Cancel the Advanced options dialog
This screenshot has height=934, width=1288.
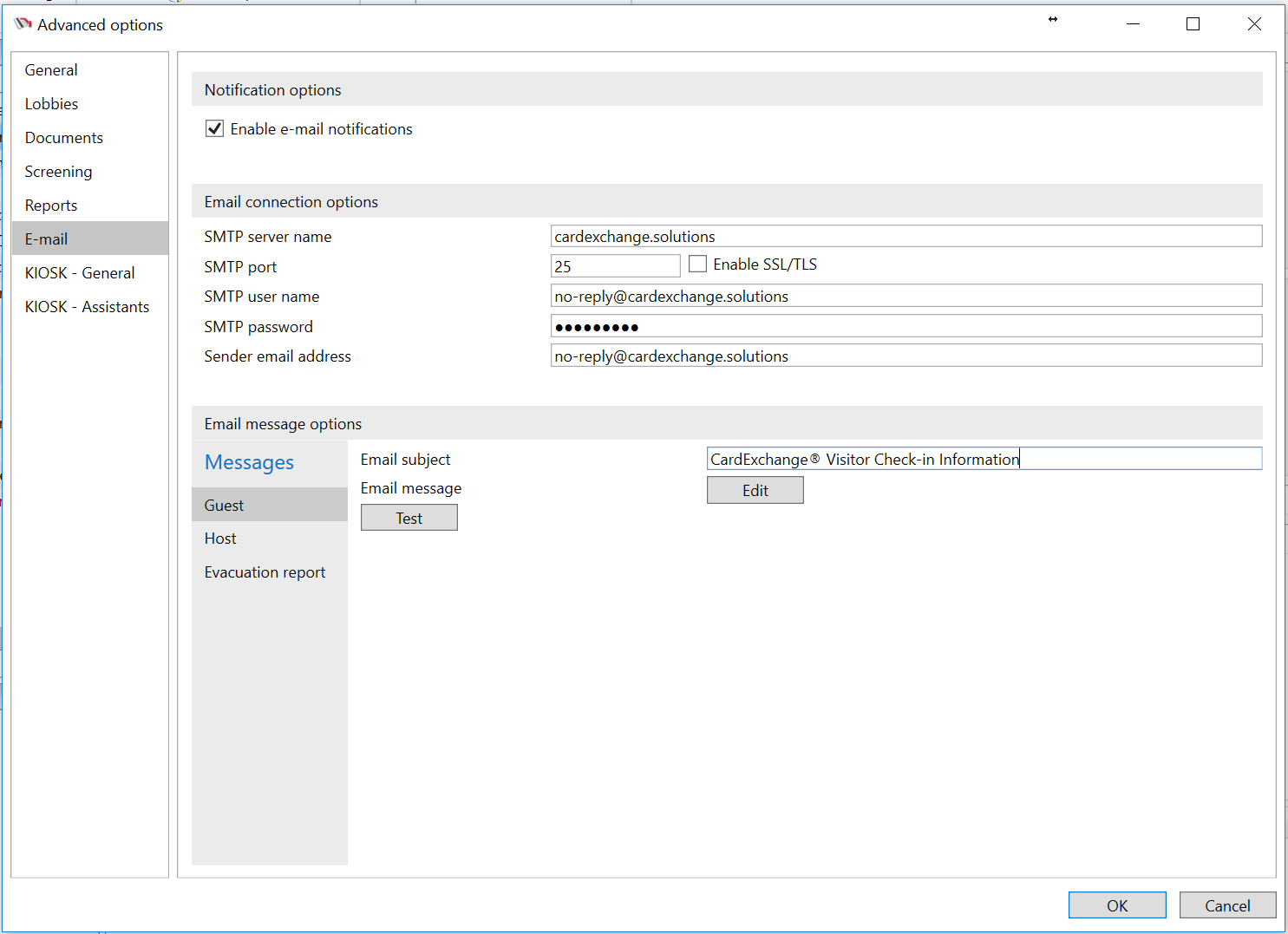click(1227, 905)
